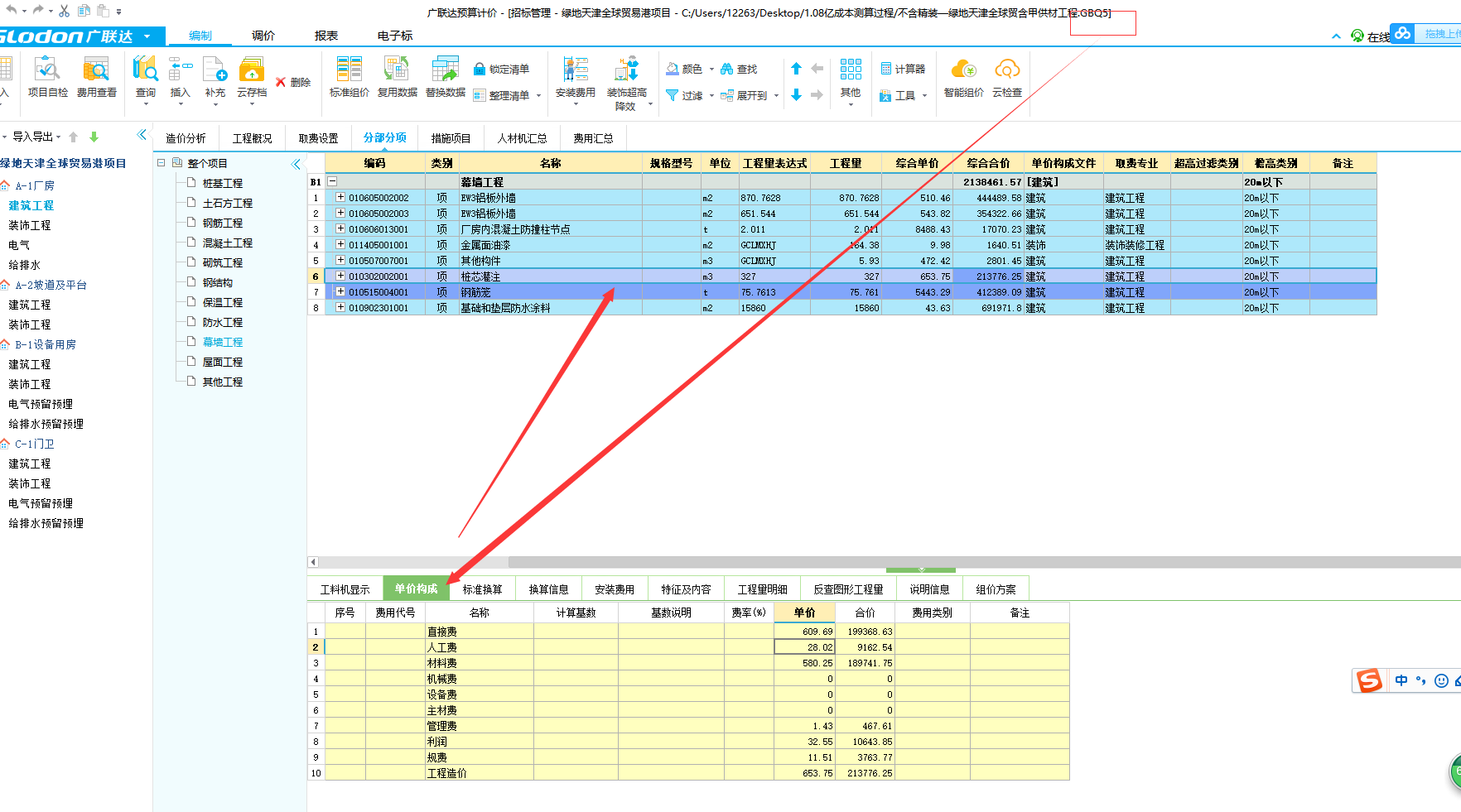Viewport: 1461px width, 812px height.
Task: Open 费用查看 fee view tool
Action: tap(96, 77)
